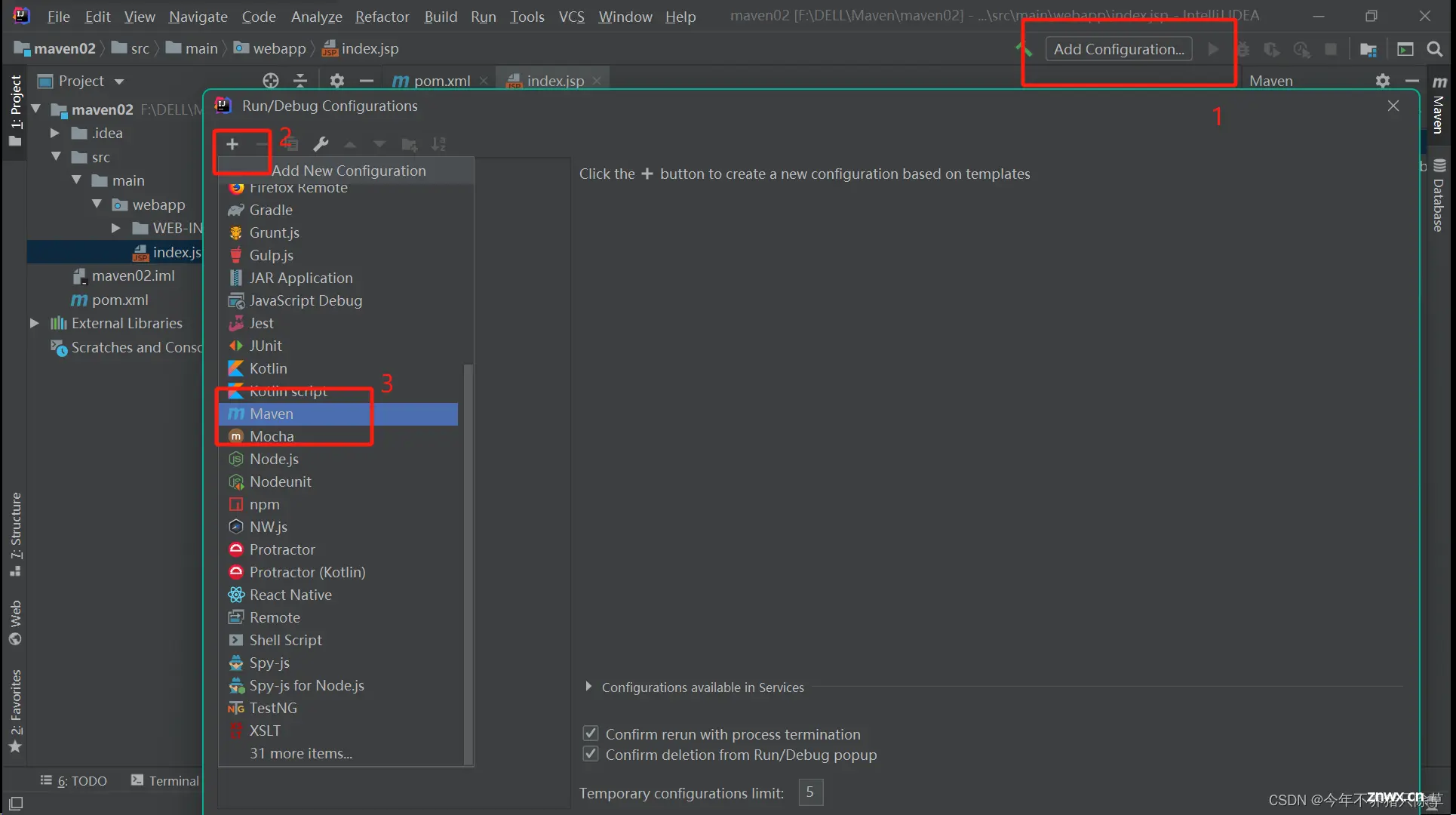
Task: Click the green build hammer icon
Action: point(1024,49)
